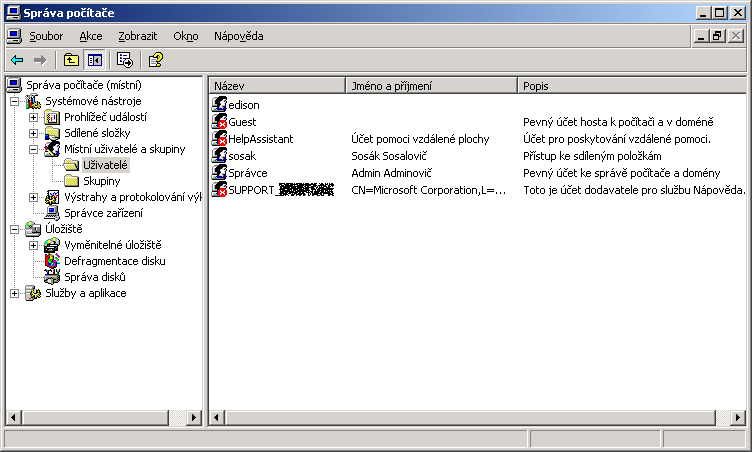The image size is (752, 452).
Task: Click the Export list toolbar icon
Action: coord(125,60)
